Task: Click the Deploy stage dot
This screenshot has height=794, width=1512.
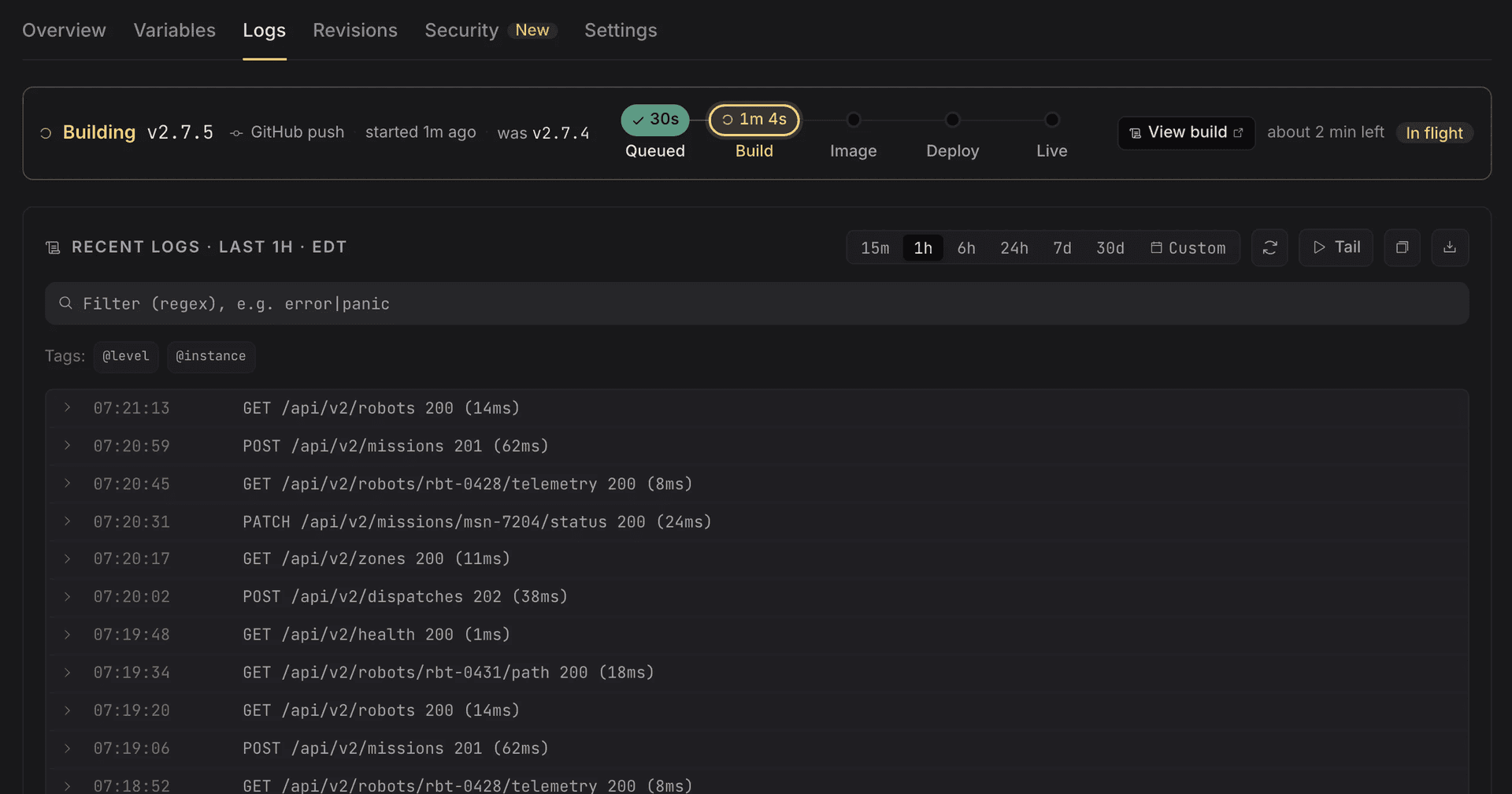Action: coord(953,120)
